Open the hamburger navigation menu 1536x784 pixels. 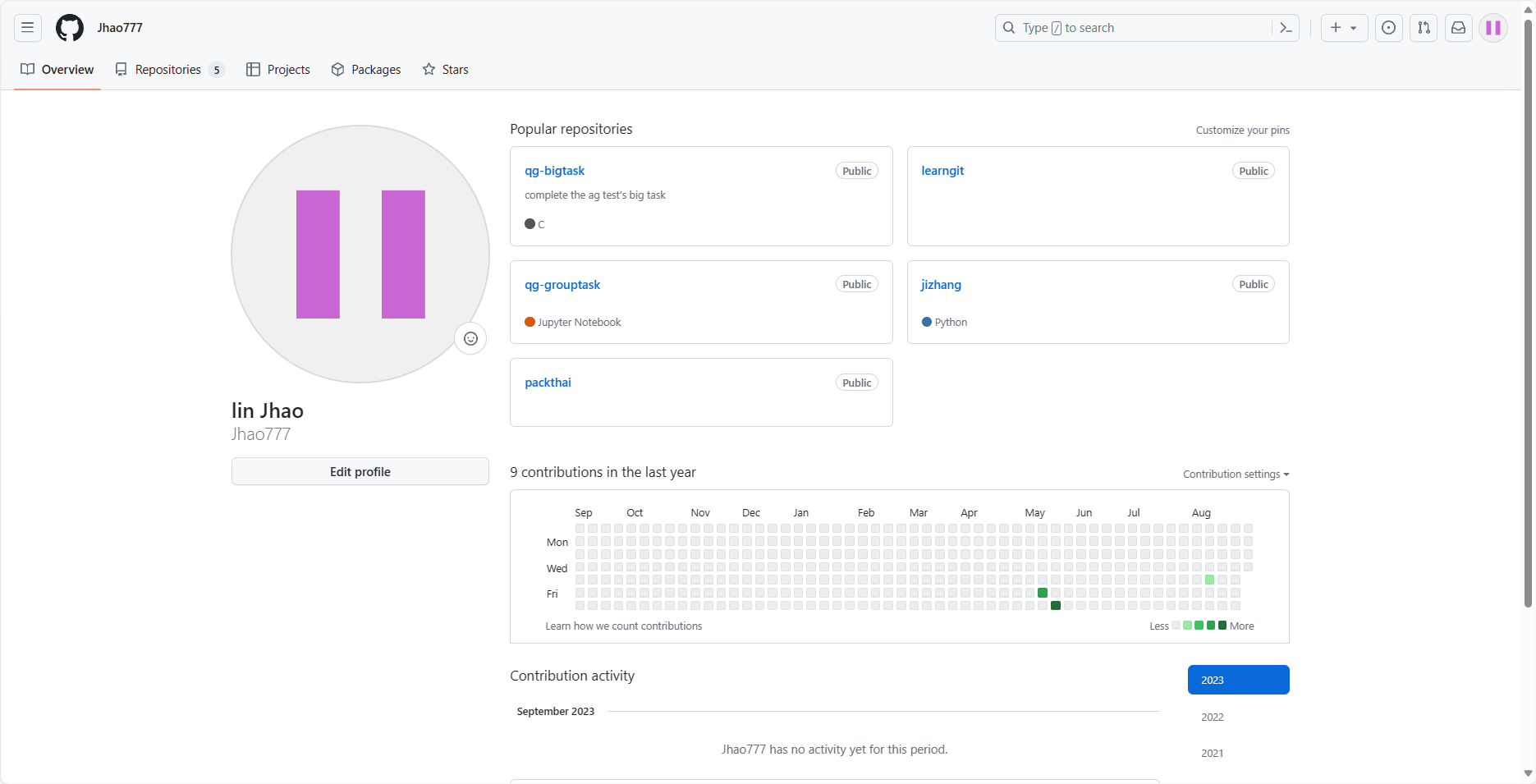(27, 28)
